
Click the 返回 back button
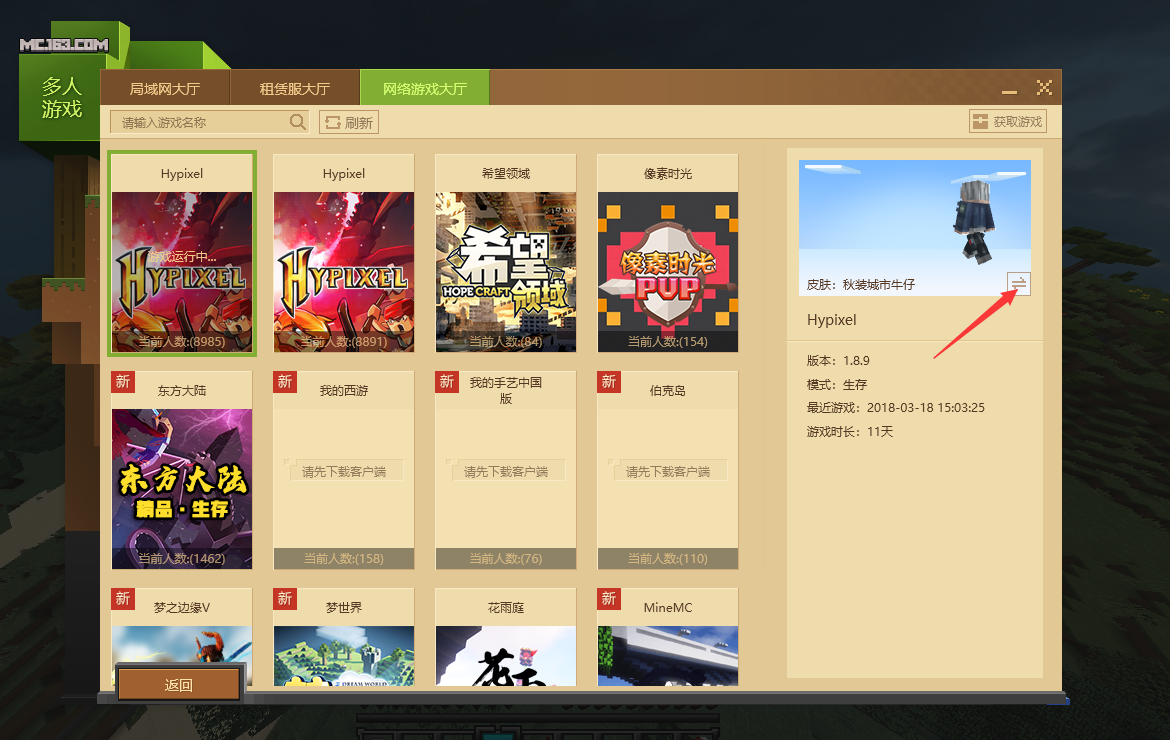tap(178, 685)
